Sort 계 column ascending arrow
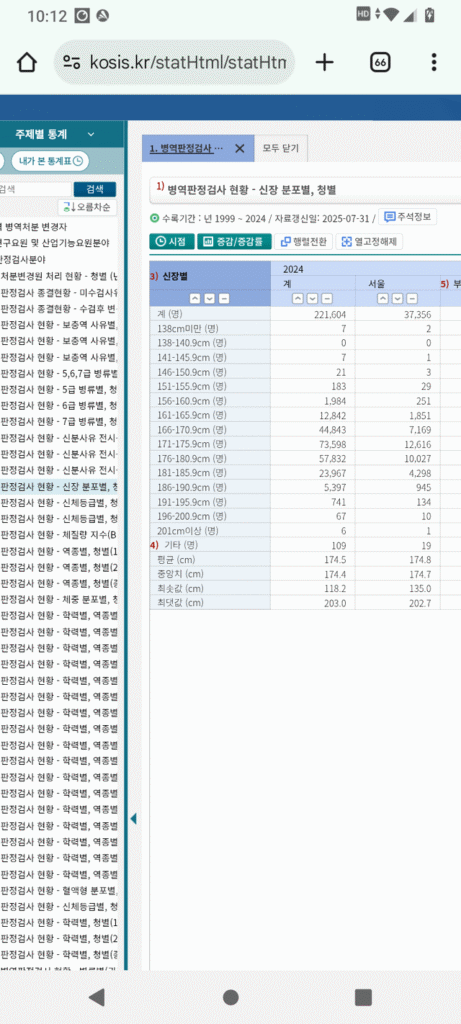The image size is (461, 1024). [x=298, y=298]
